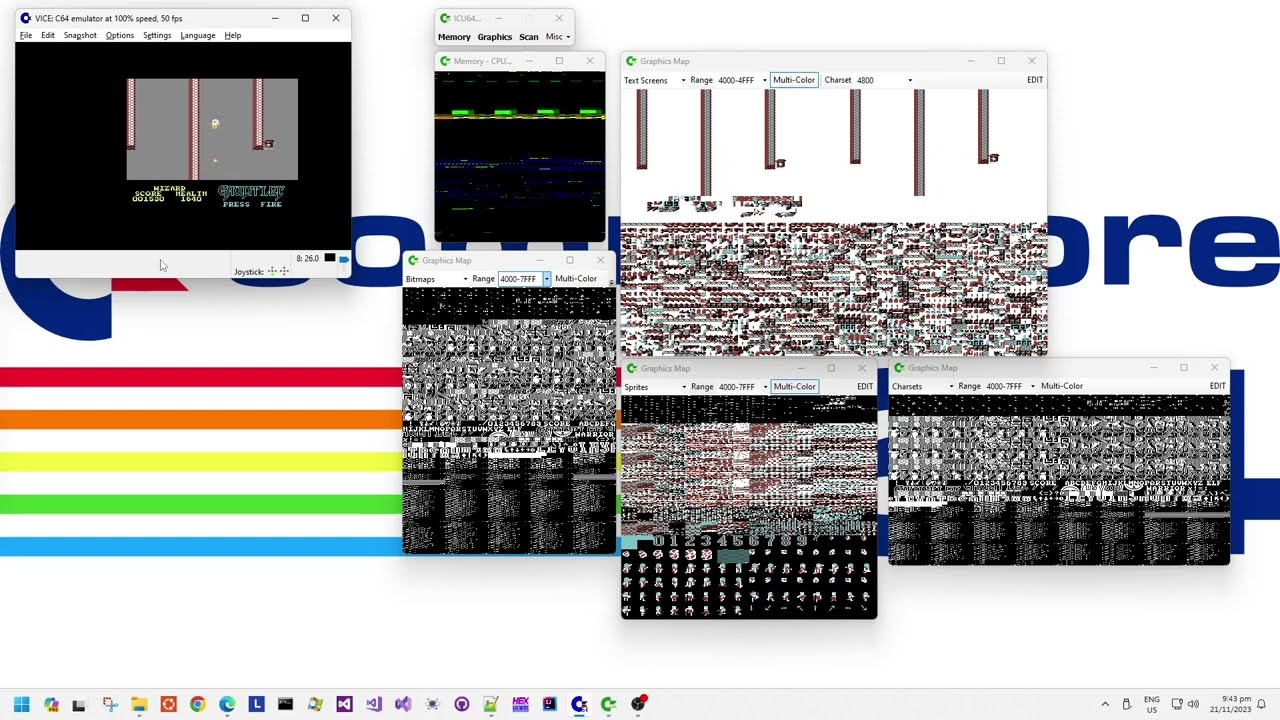Open the File menu in VICE

point(26,35)
